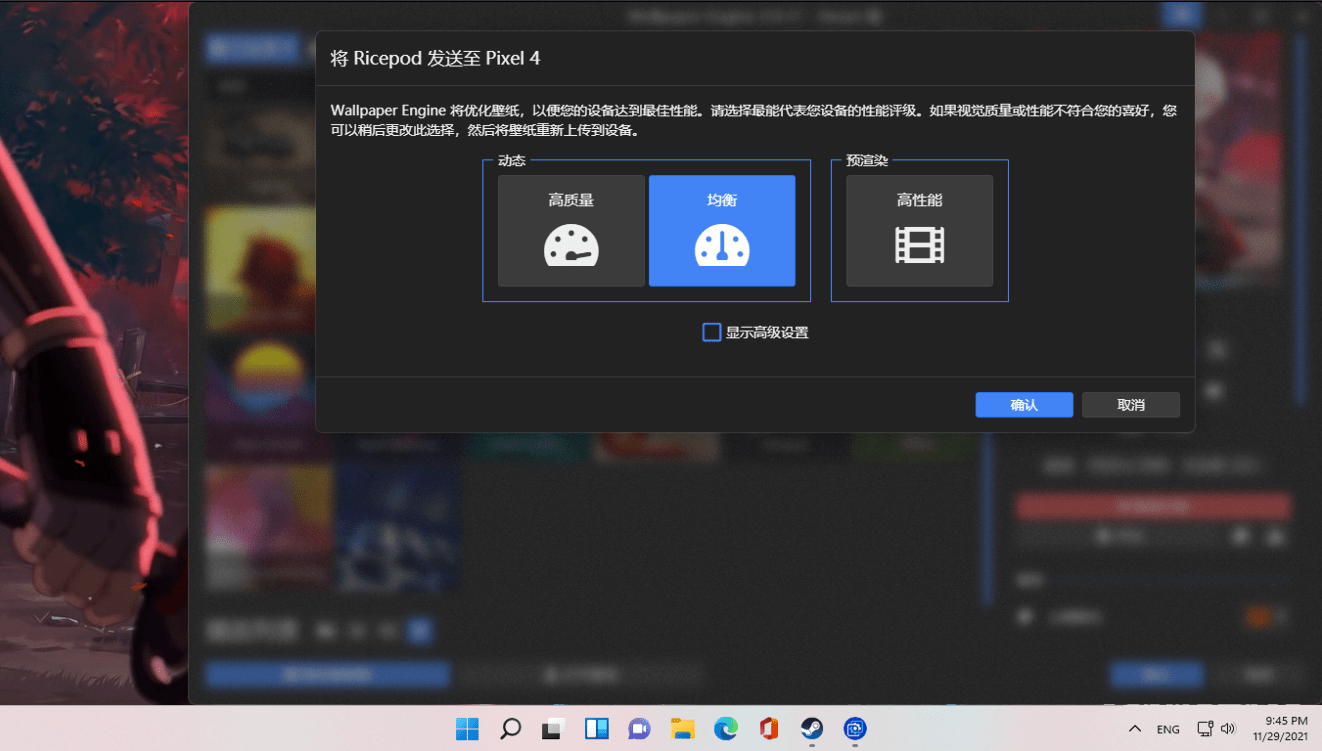Enable the 显示高级设置 checkbox
Image resolution: width=1322 pixels, height=751 pixels.
click(x=712, y=332)
